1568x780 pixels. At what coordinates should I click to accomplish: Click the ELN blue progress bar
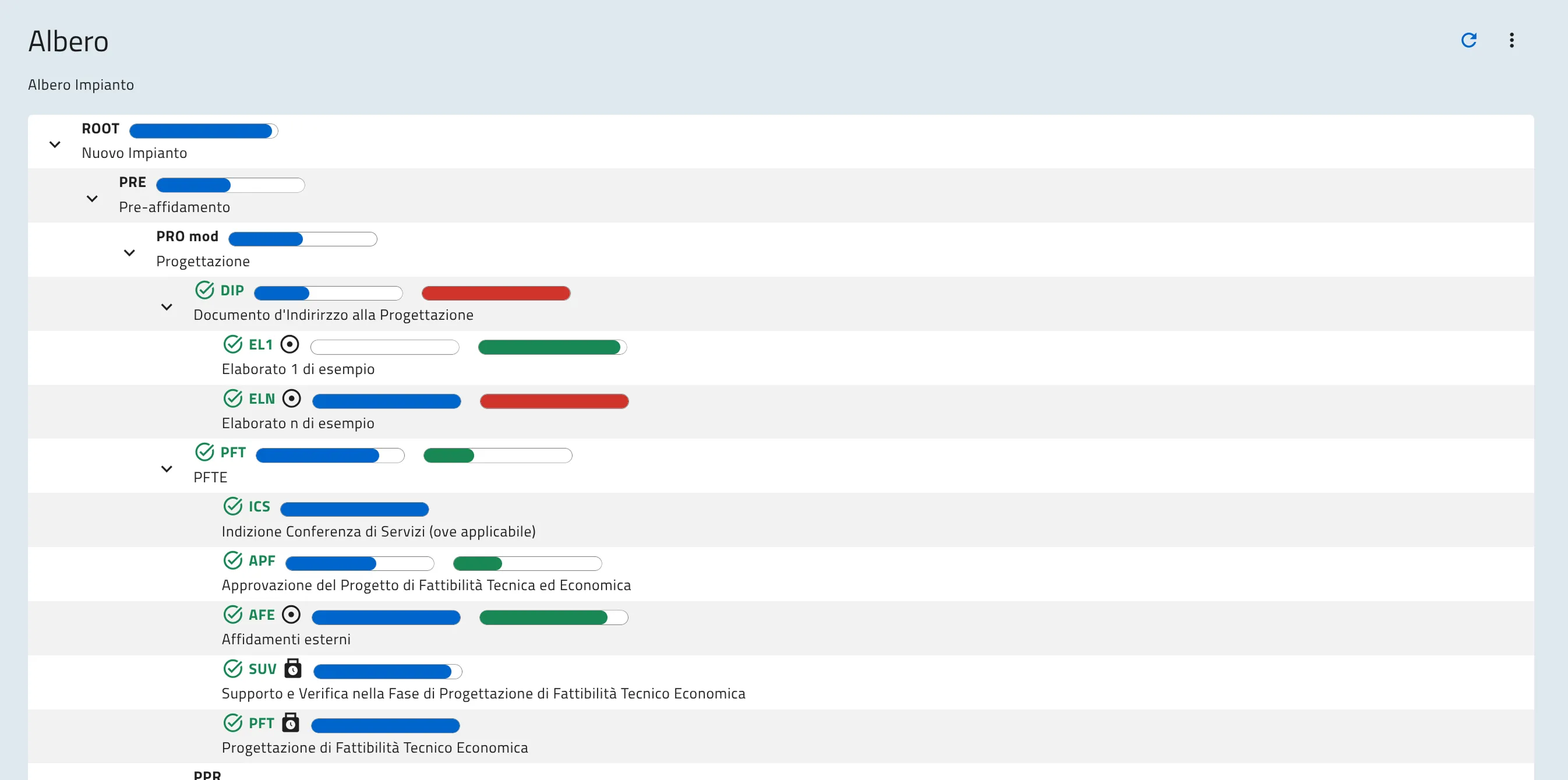[387, 402]
